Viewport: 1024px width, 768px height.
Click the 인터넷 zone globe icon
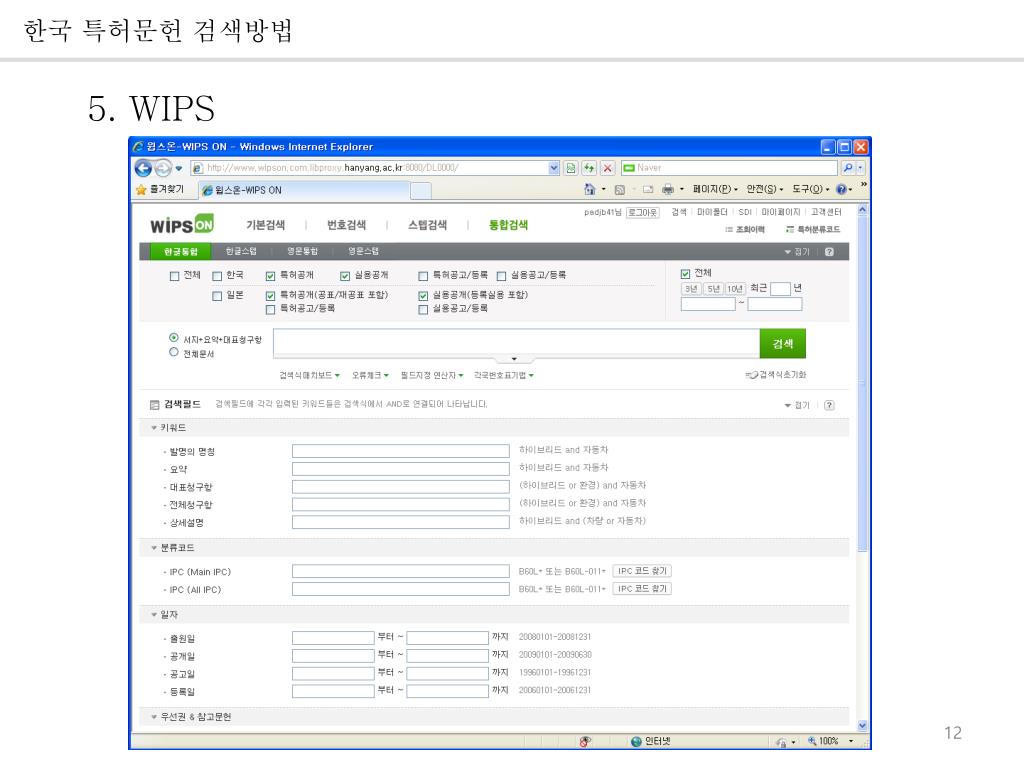(636, 741)
